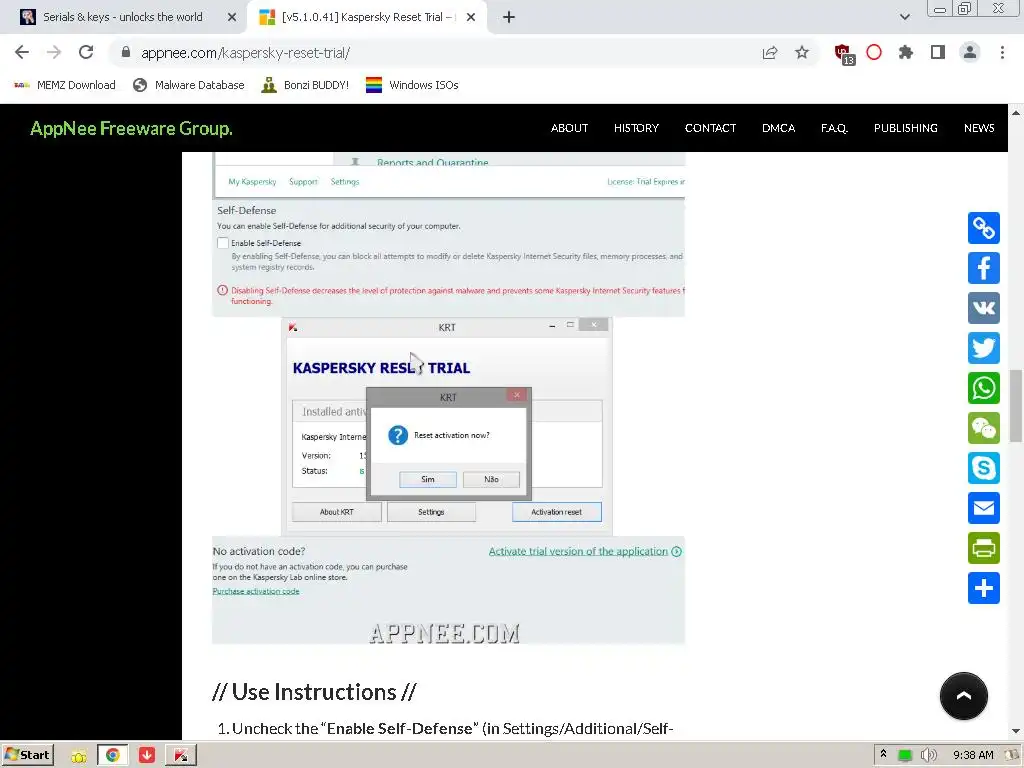Open the NEWS menu page
Screen dimensions: 1024x768
pyautogui.click(x=979, y=128)
